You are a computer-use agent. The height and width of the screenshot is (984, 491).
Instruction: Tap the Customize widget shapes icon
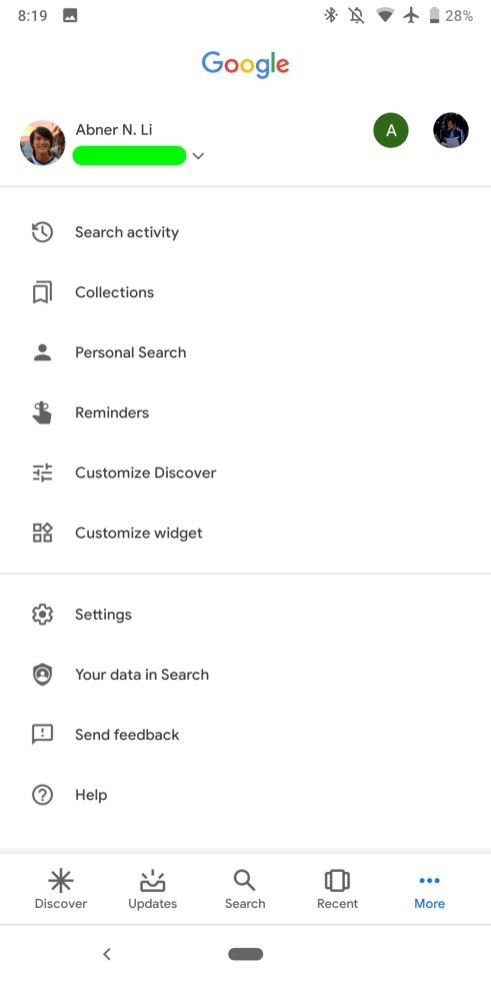pos(42,533)
